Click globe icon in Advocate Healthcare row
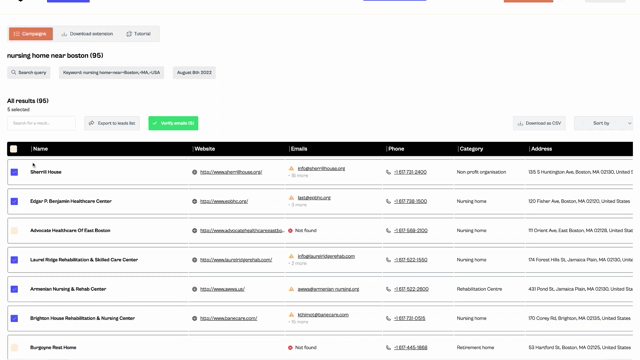The width and height of the screenshot is (640, 360). (195, 231)
